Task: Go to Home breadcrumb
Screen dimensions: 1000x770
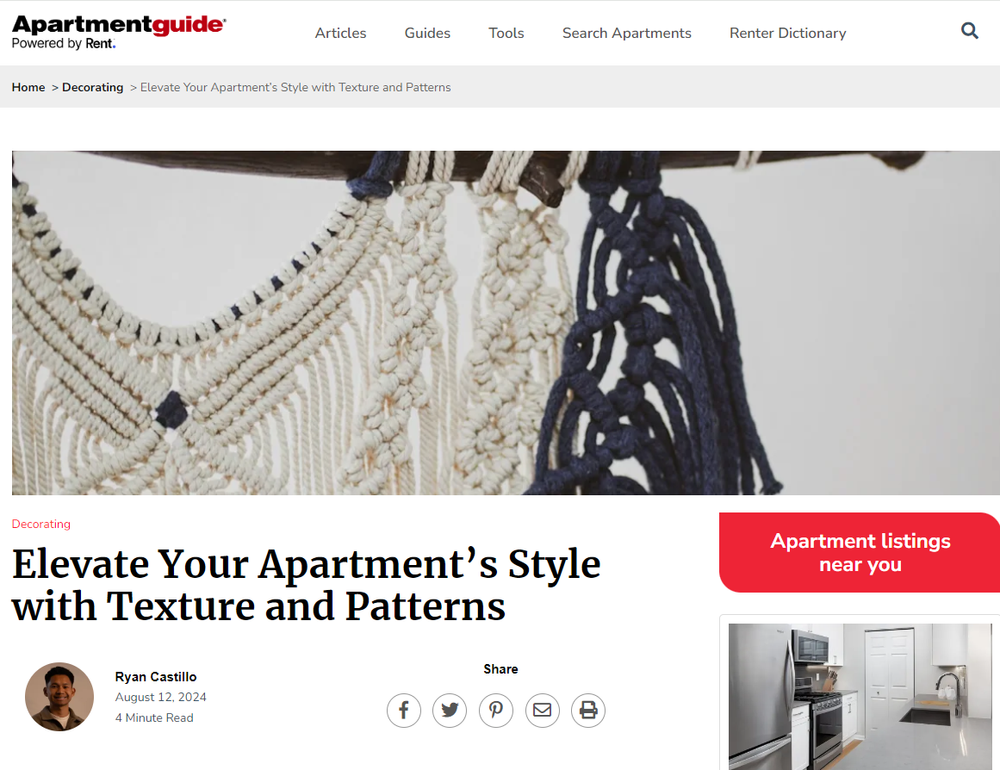Action: pyautogui.click(x=28, y=87)
